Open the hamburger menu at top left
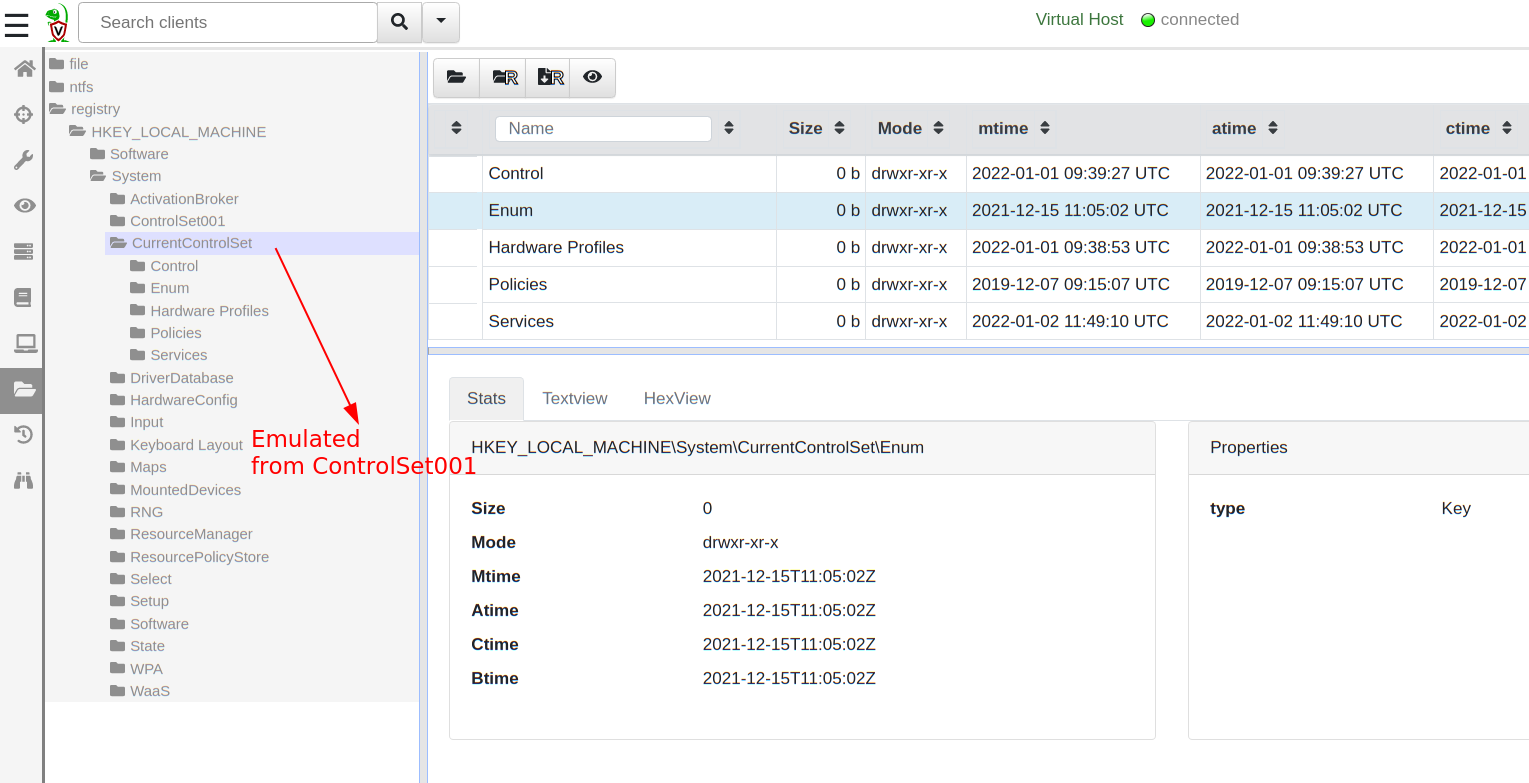 (17, 25)
